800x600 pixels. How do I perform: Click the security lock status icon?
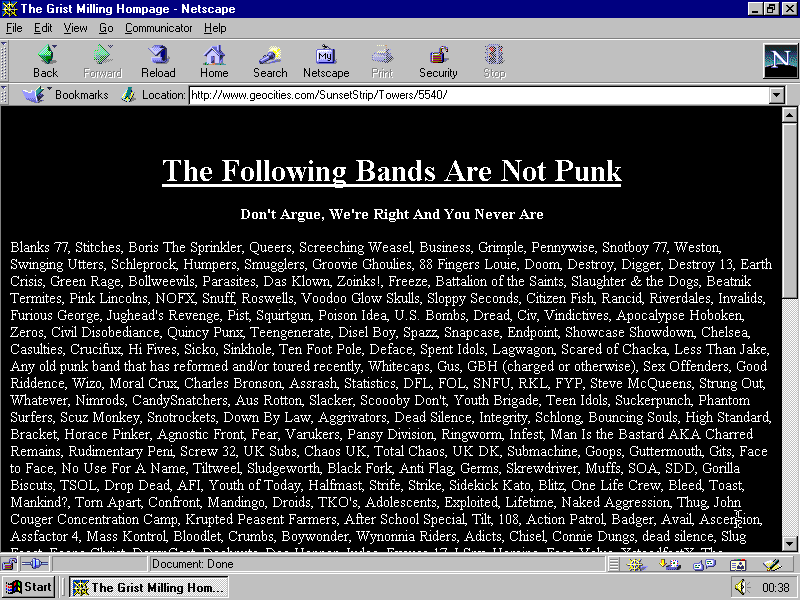(x=10, y=564)
